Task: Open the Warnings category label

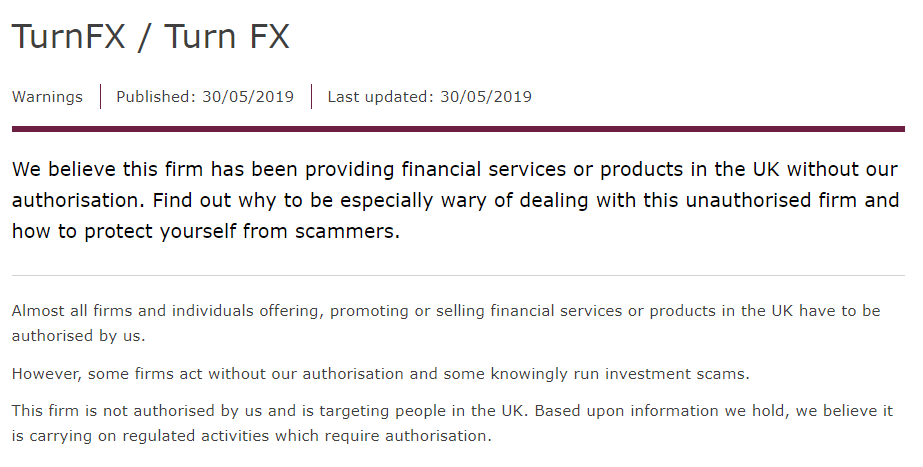Action: coord(47,97)
